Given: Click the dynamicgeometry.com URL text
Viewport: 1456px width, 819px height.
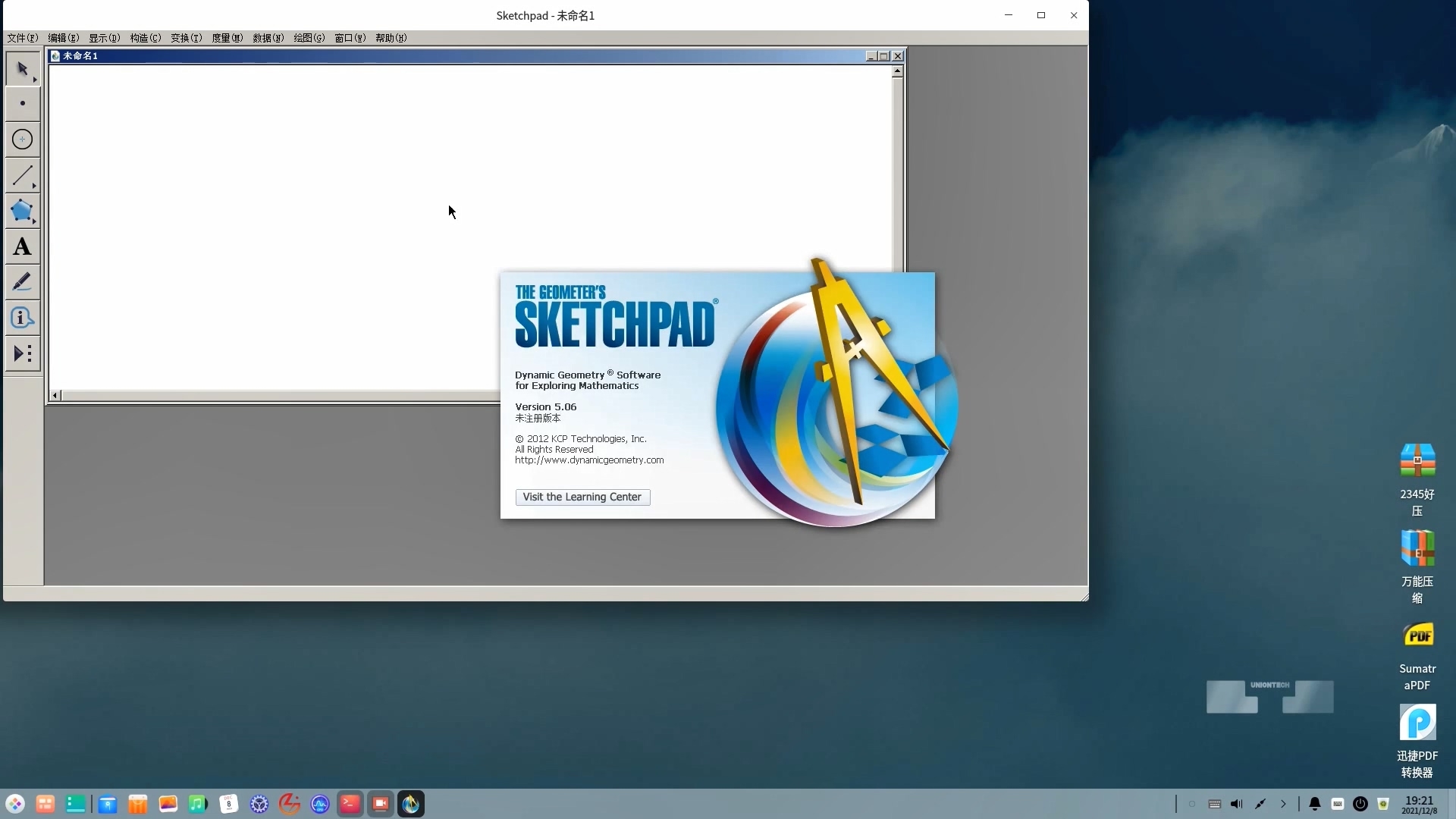Looking at the screenshot, I should click(x=589, y=460).
